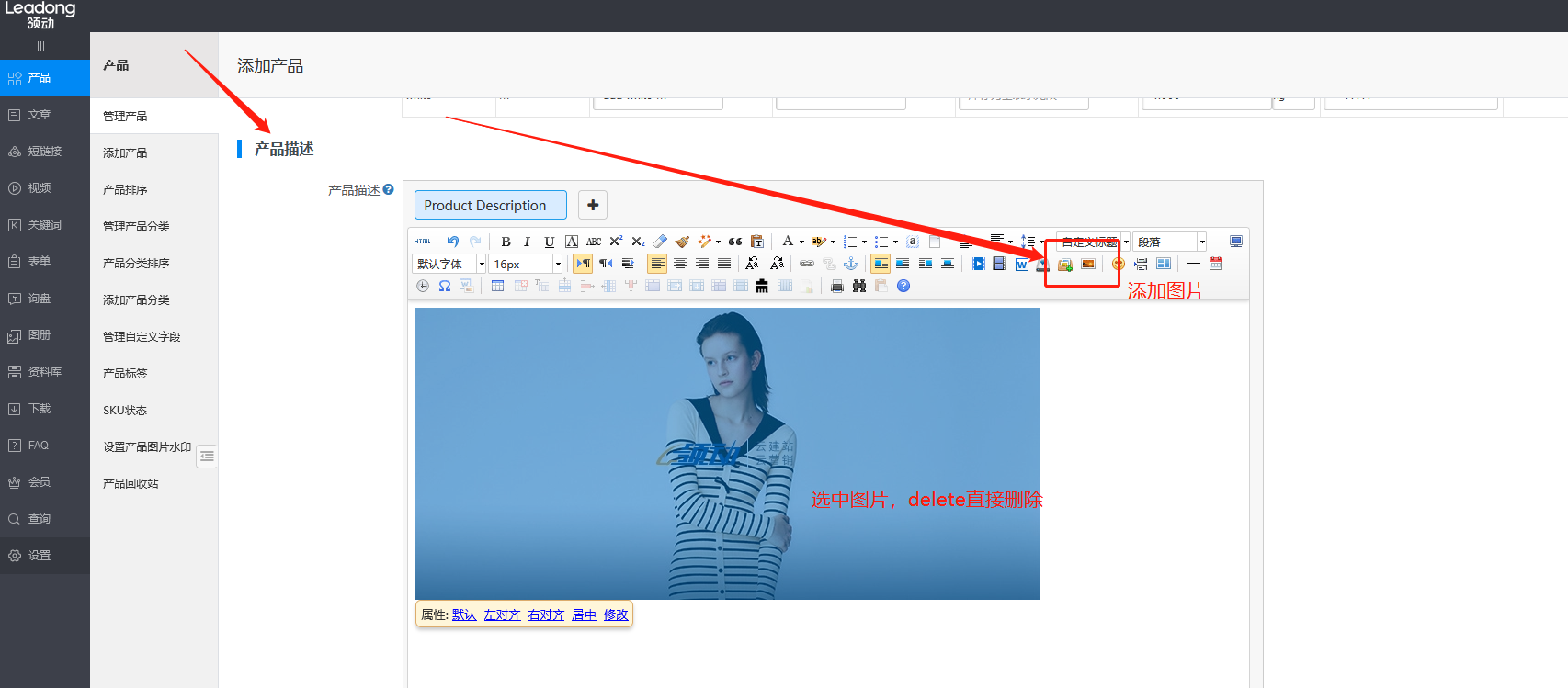Toggle italic formatting
The width and height of the screenshot is (1568, 688).
[527, 242]
